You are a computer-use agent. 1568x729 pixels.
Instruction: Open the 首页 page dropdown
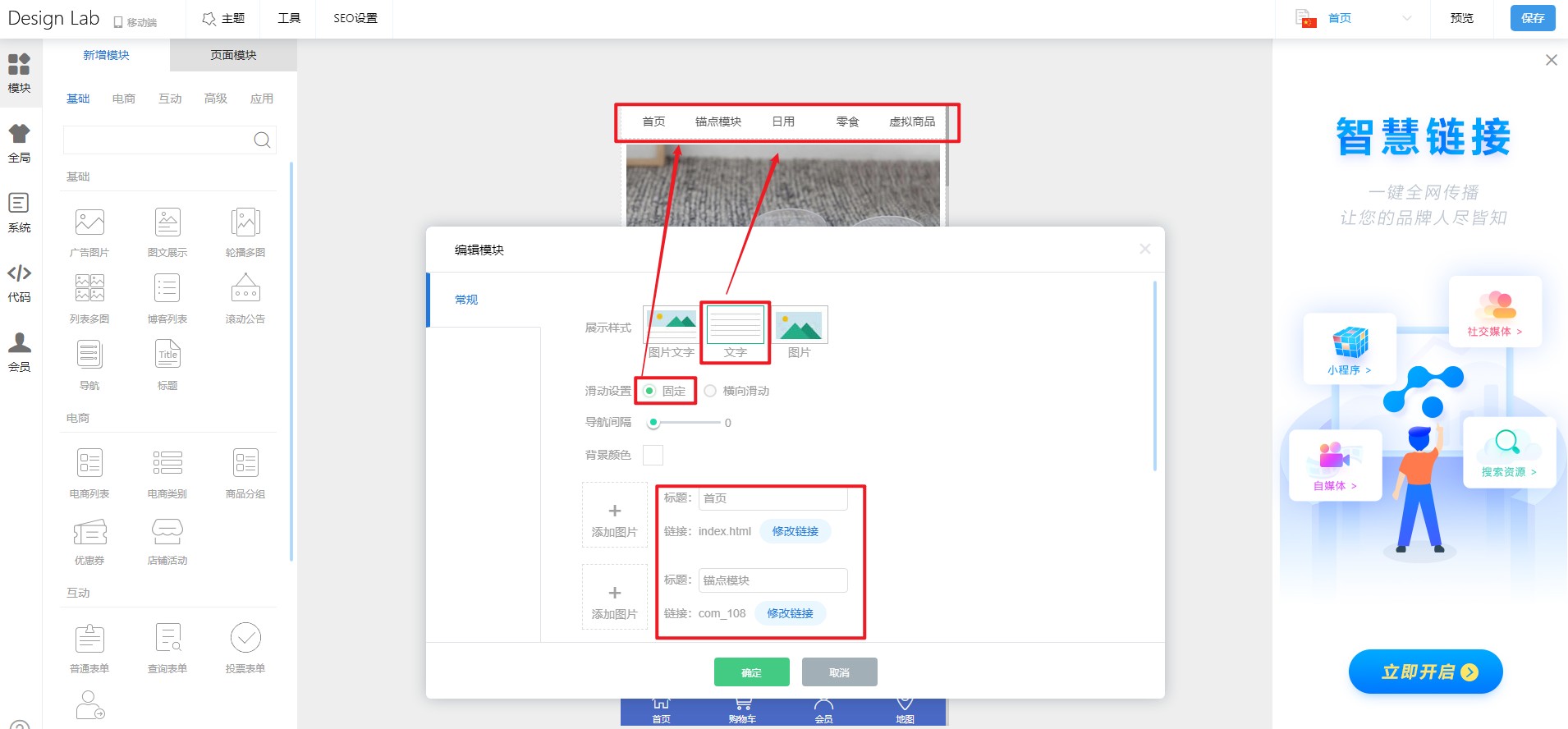[x=1354, y=18]
